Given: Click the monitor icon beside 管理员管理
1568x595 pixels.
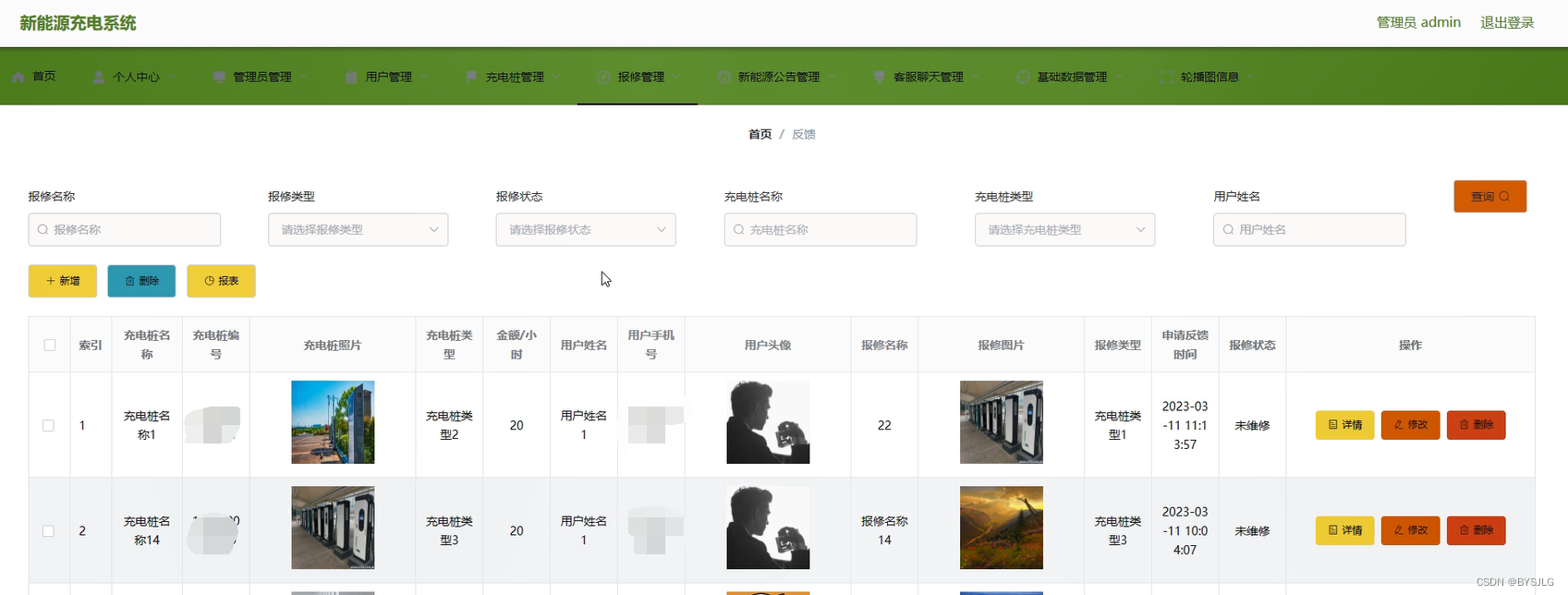Looking at the screenshot, I should (219, 78).
